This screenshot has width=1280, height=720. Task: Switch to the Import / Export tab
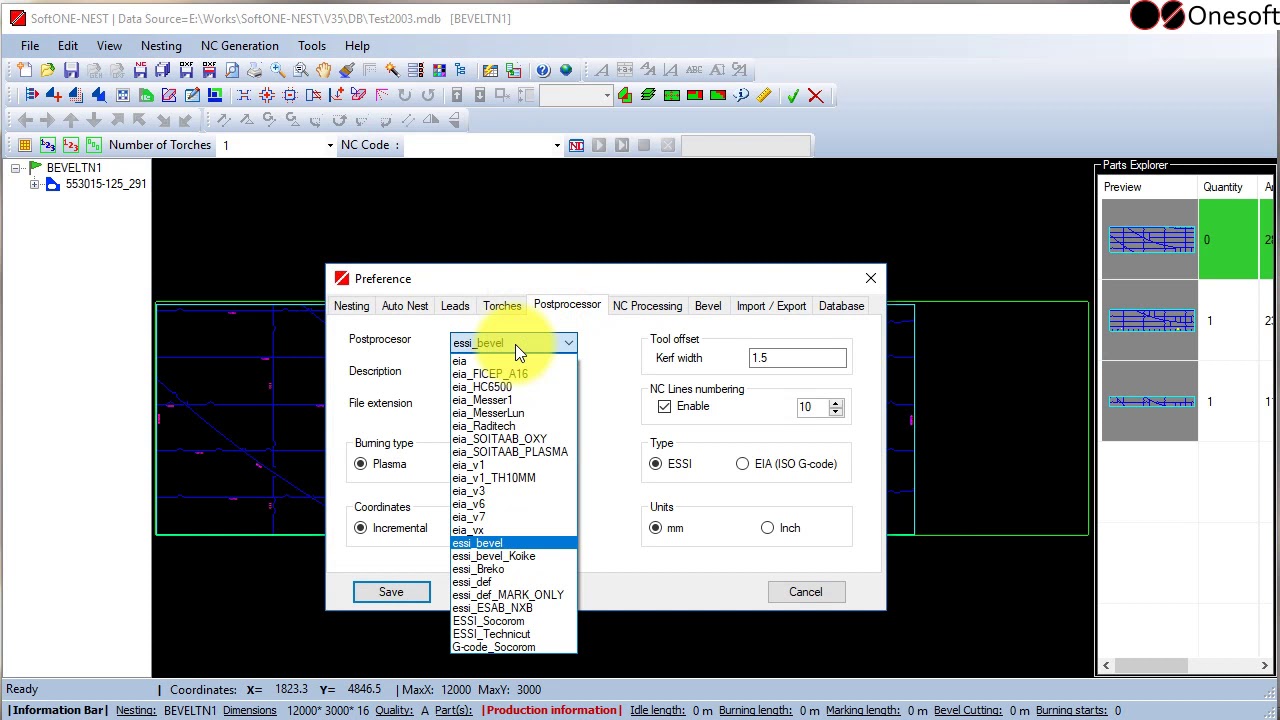pyautogui.click(x=771, y=306)
